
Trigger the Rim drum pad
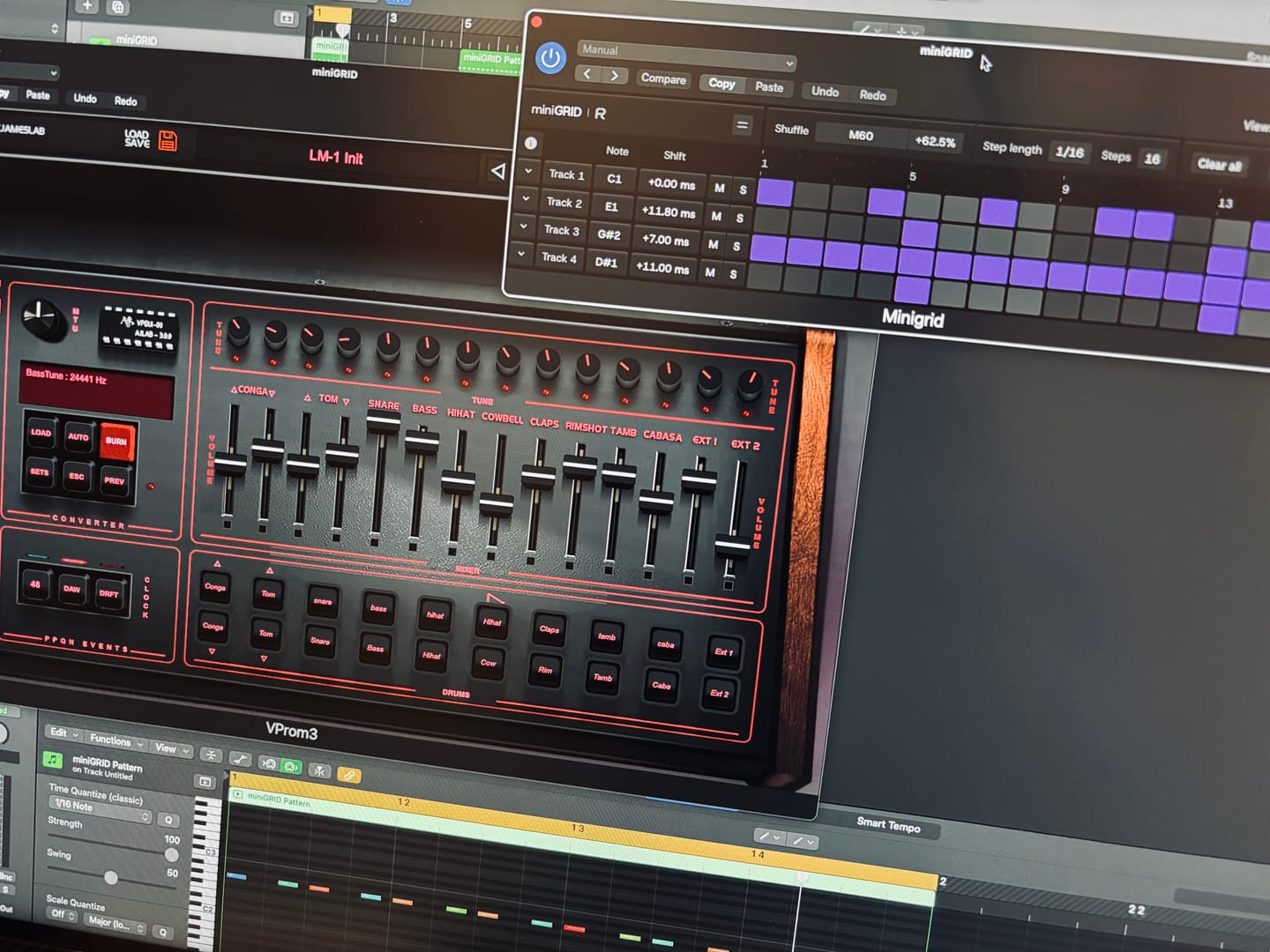tap(545, 670)
